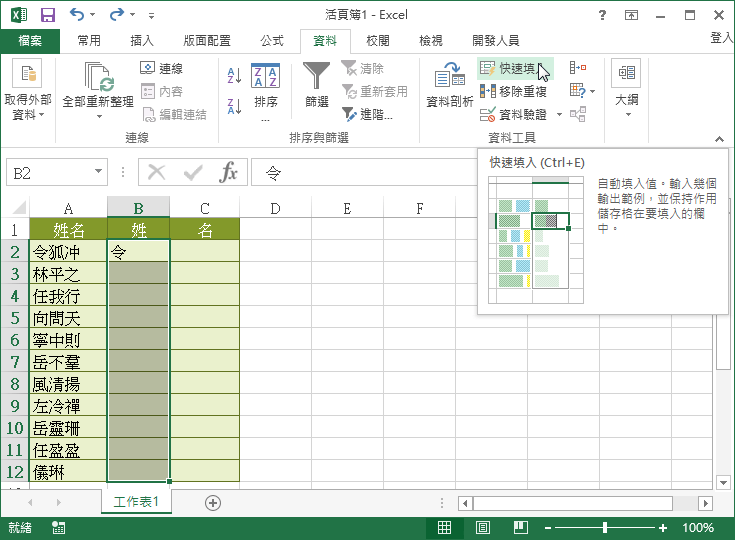Open 取得外部資料 menu
The image size is (735, 540).
(28, 90)
